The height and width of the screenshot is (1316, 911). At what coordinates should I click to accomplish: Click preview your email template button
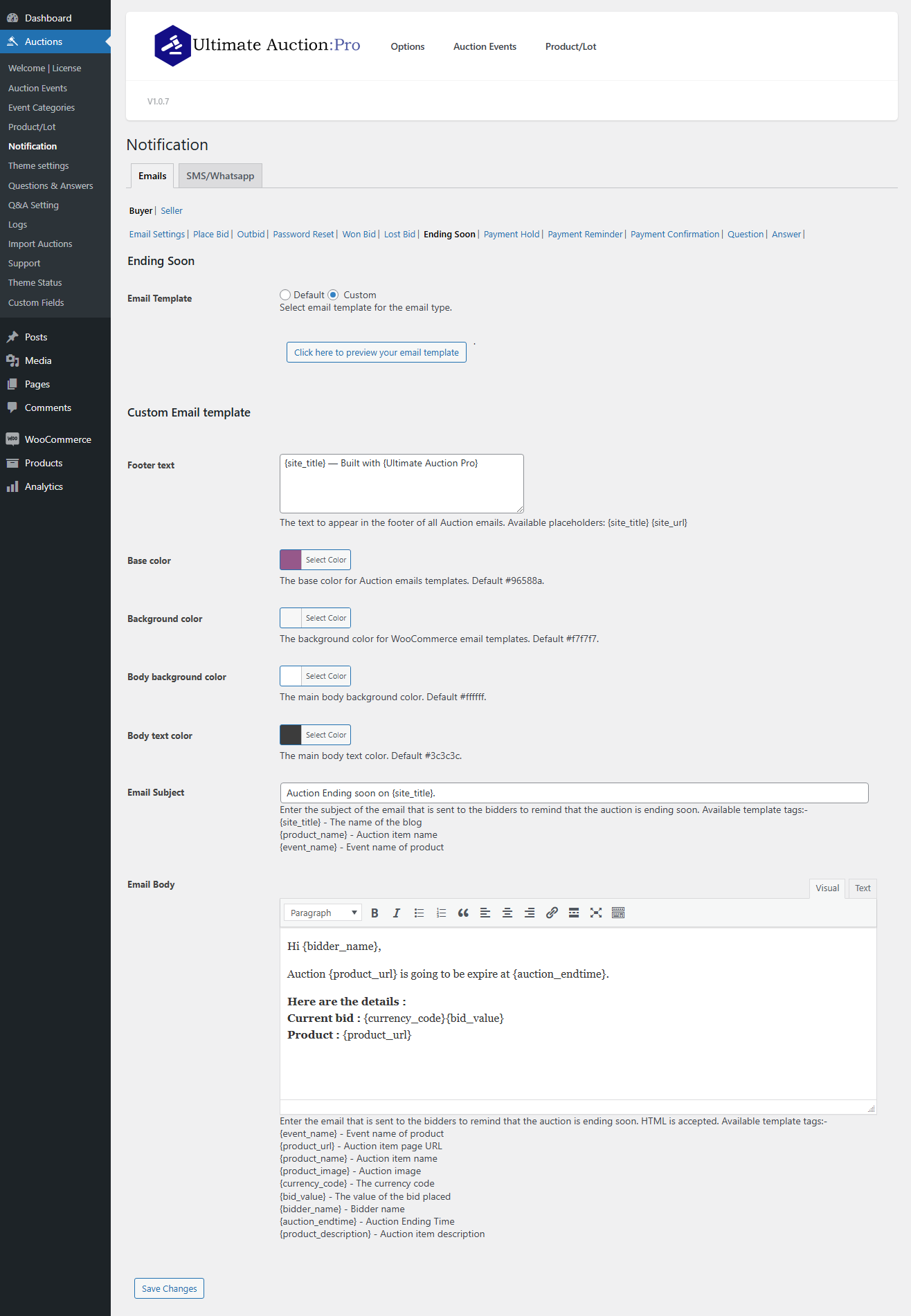point(377,352)
